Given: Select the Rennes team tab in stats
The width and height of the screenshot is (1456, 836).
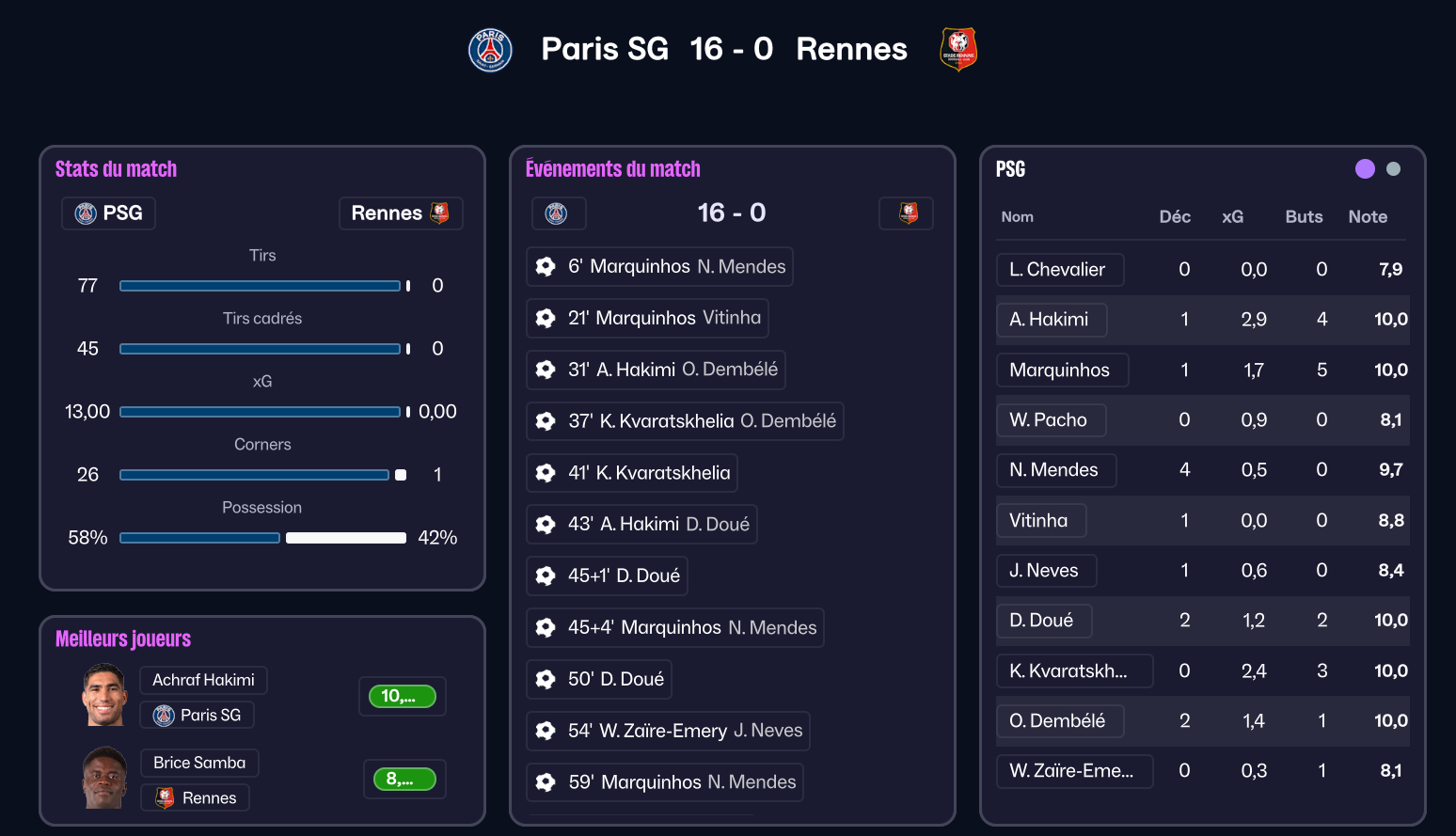Looking at the screenshot, I should pos(400,213).
